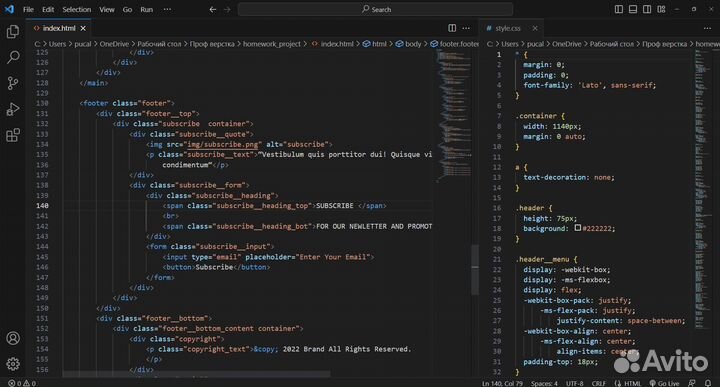Viewport: 720px width, 387px height.
Task: Click the .header__menu selector in style.css
Action: pos(542,259)
